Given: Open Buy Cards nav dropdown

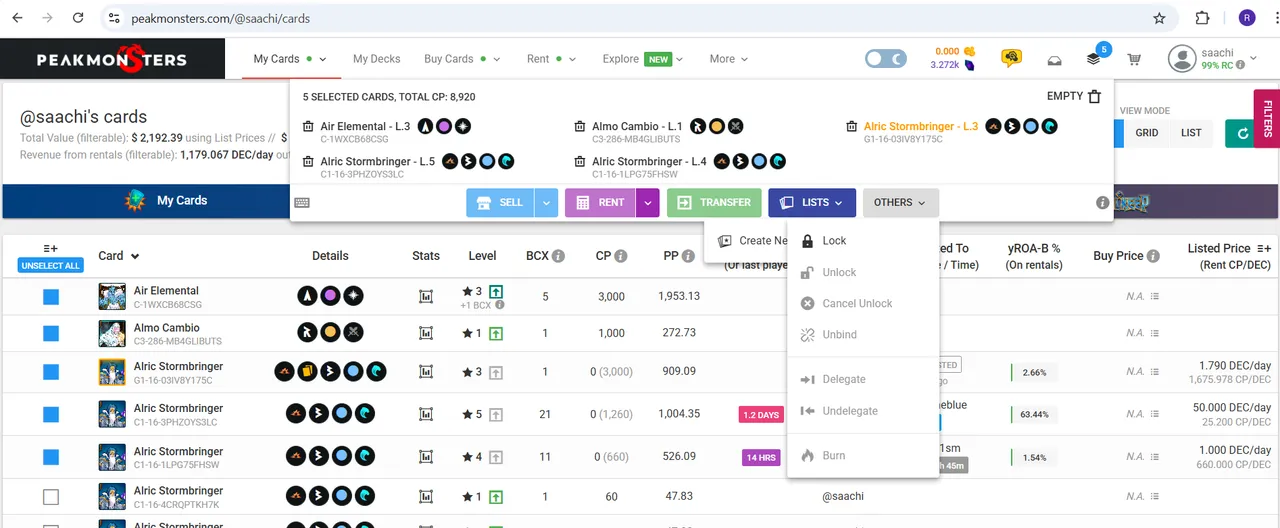Looking at the screenshot, I should (x=461, y=59).
